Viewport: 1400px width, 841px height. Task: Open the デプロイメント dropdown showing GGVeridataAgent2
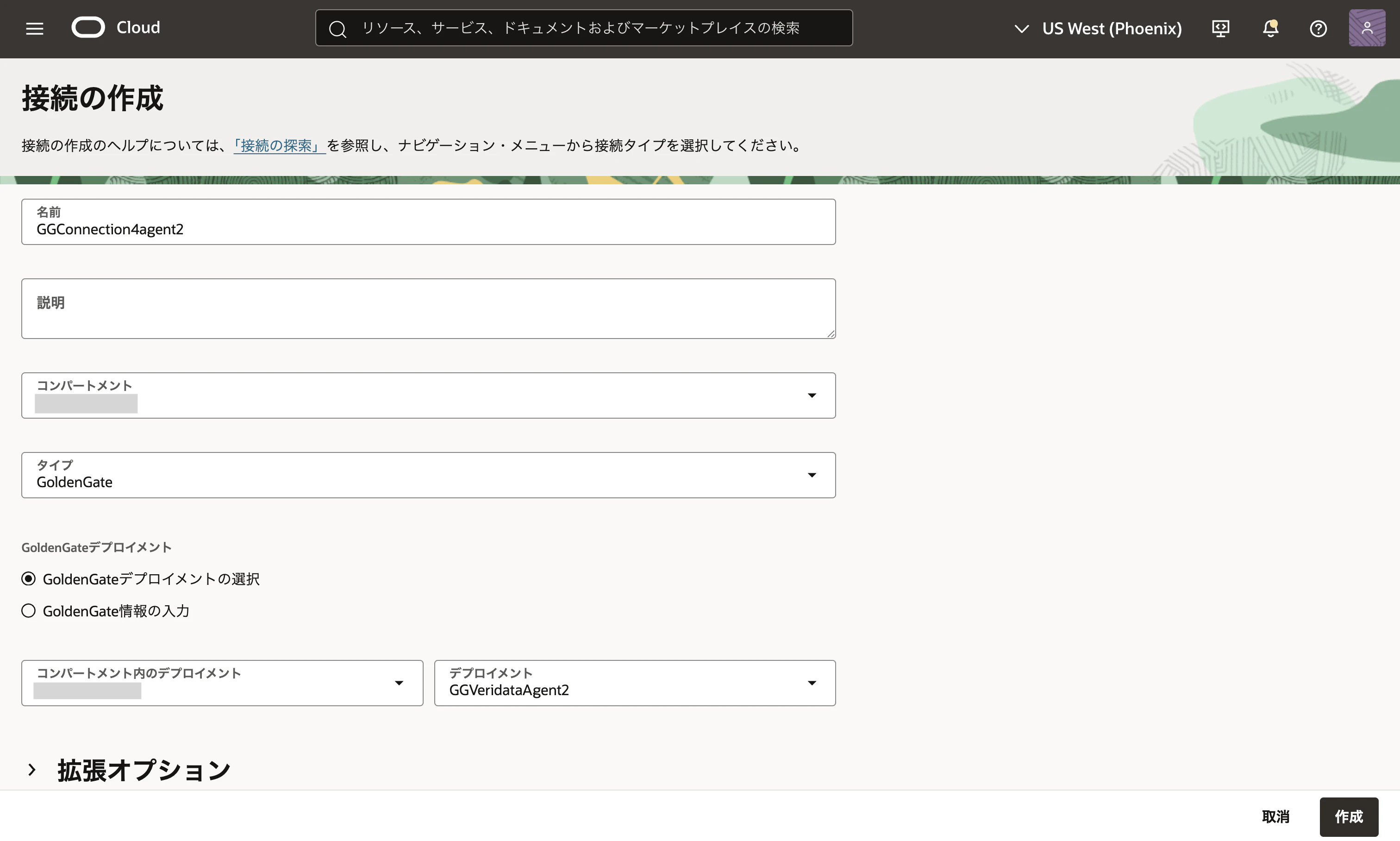(635, 683)
